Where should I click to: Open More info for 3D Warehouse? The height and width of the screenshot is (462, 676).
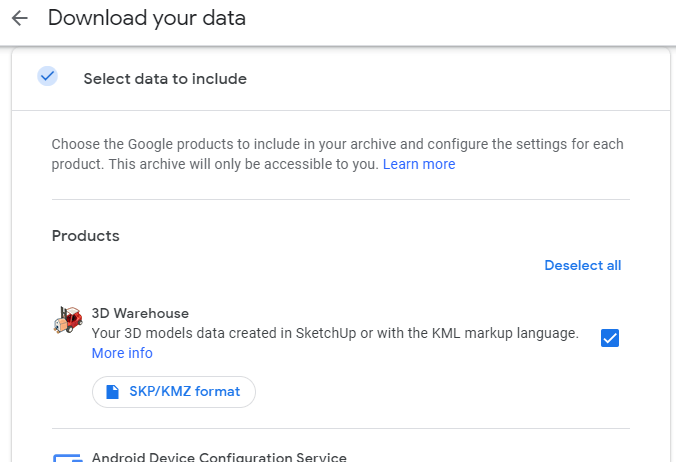(122, 353)
